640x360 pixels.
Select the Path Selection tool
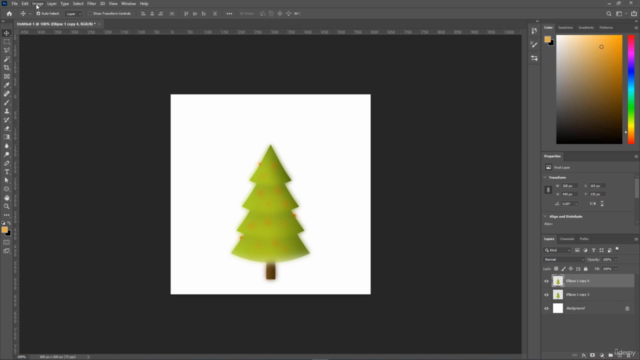(x=7, y=180)
